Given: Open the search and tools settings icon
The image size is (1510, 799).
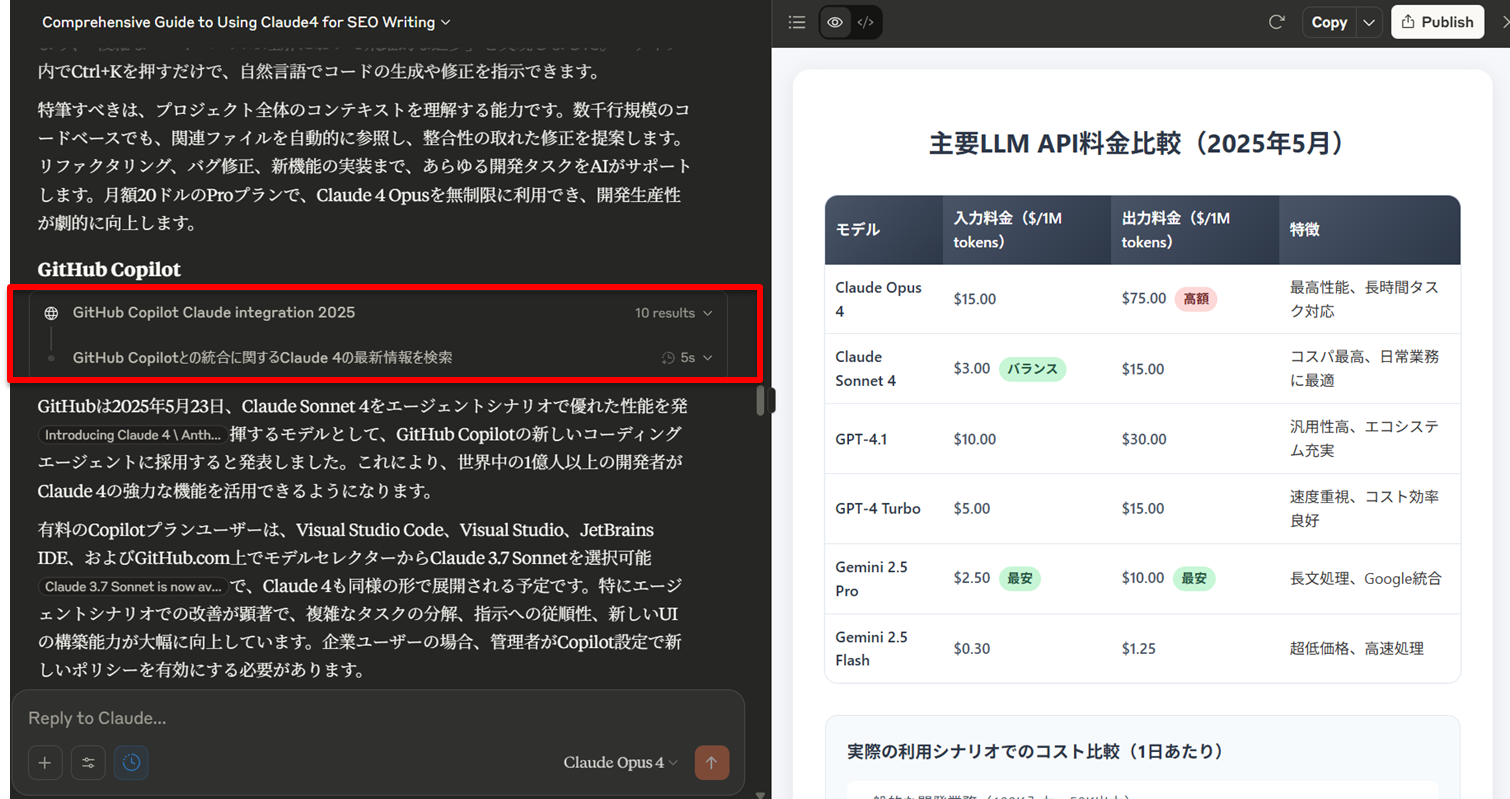Looking at the screenshot, I should coord(88,763).
